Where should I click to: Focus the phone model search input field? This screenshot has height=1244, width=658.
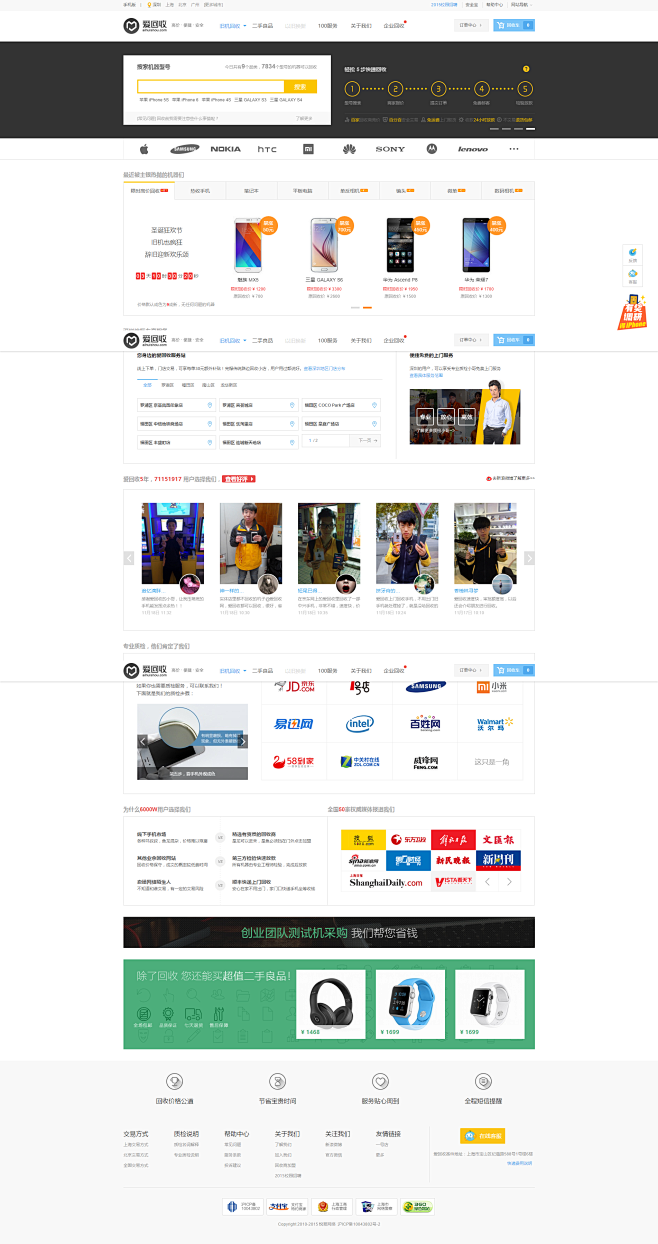click(211, 87)
